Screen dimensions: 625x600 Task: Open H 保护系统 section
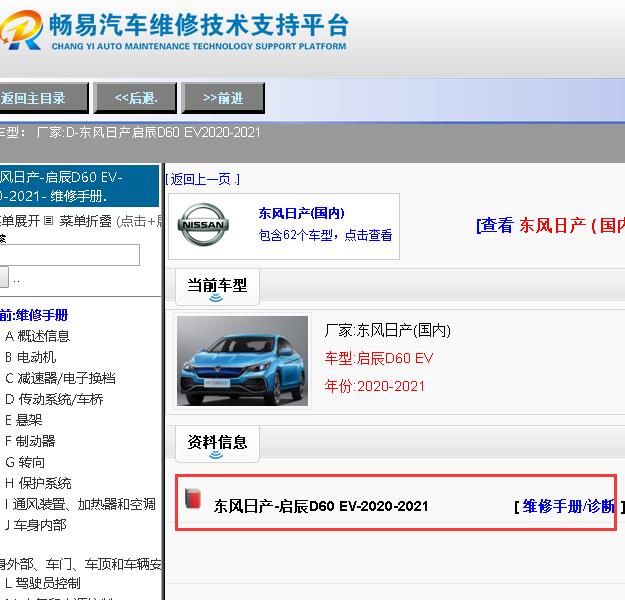point(38,484)
